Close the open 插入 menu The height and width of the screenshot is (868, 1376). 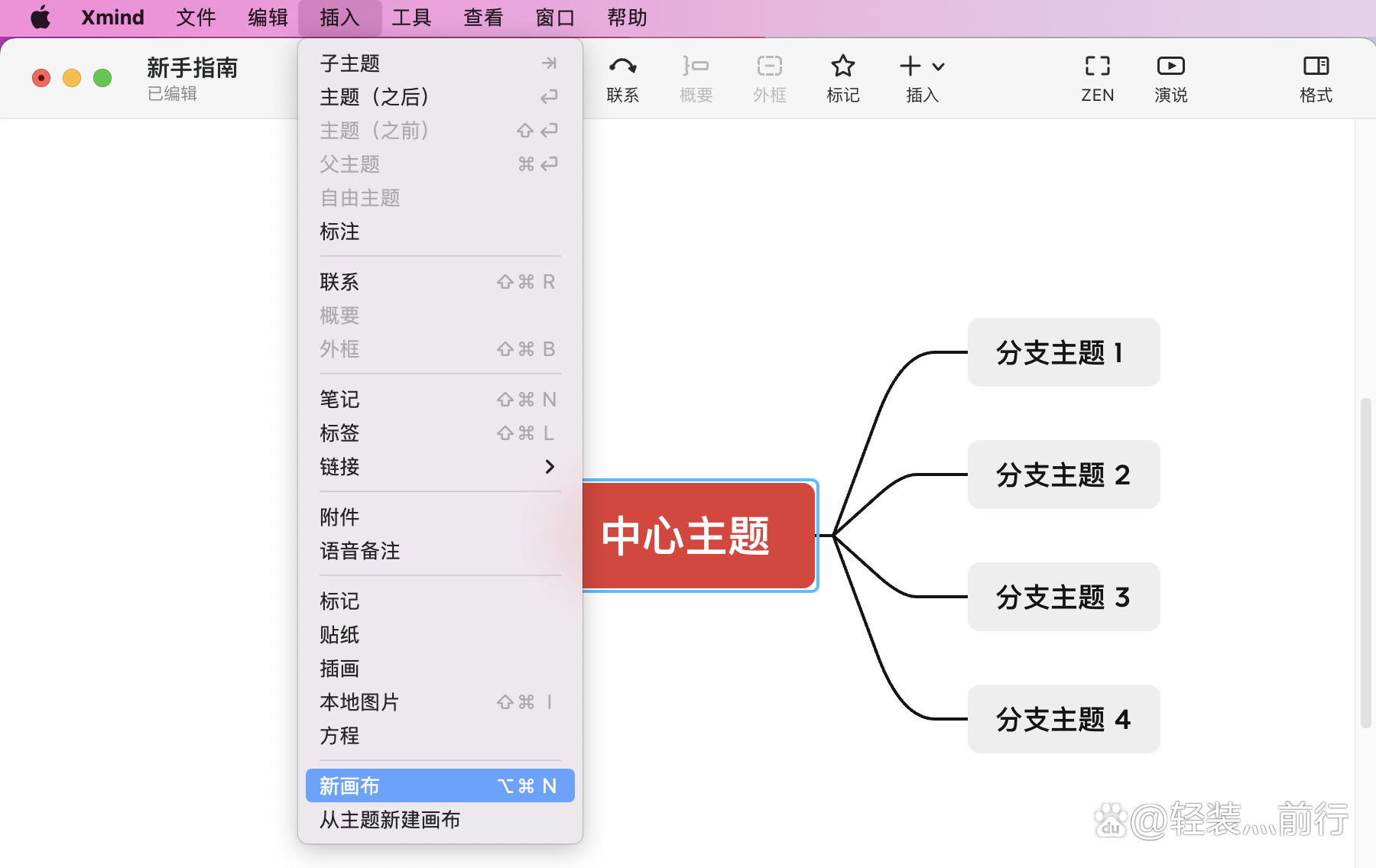[339, 17]
